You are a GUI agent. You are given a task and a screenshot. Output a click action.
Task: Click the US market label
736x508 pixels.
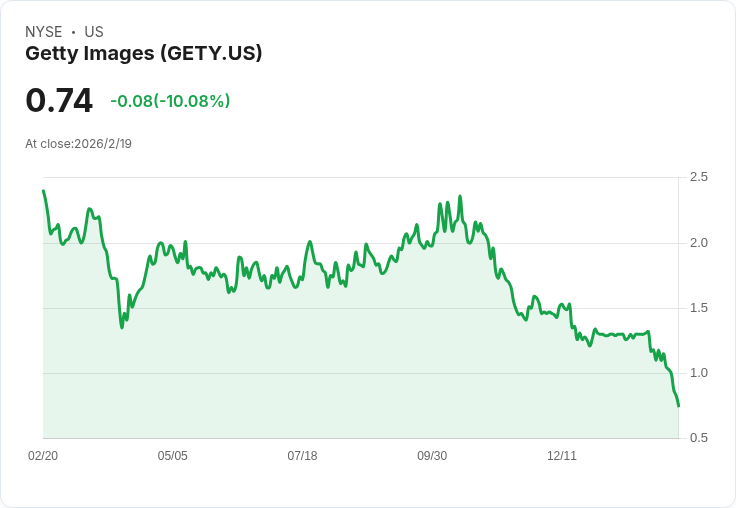(94, 32)
